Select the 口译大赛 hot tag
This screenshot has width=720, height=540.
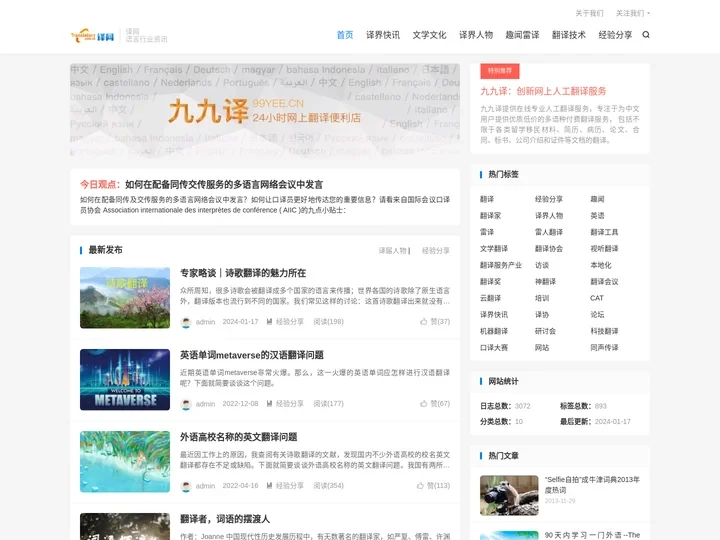tap(494, 348)
